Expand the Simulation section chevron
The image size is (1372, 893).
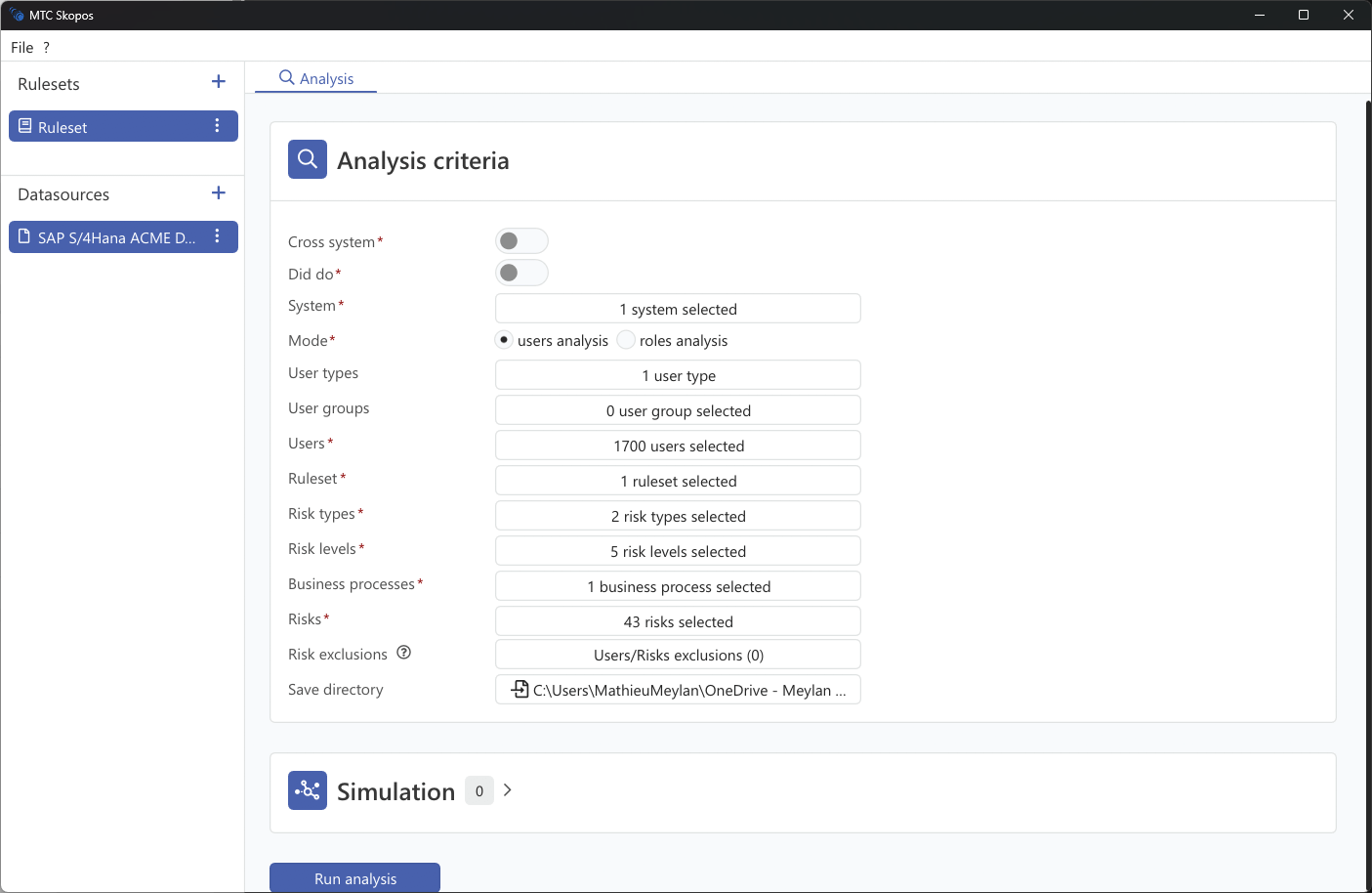(507, 789)
